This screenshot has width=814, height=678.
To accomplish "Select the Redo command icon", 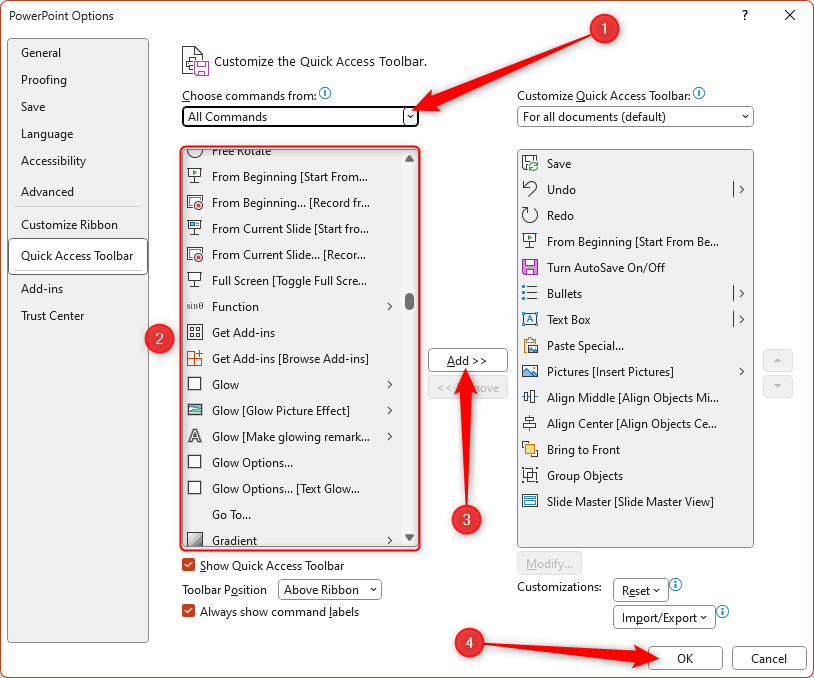I will [x=530, y=215].
